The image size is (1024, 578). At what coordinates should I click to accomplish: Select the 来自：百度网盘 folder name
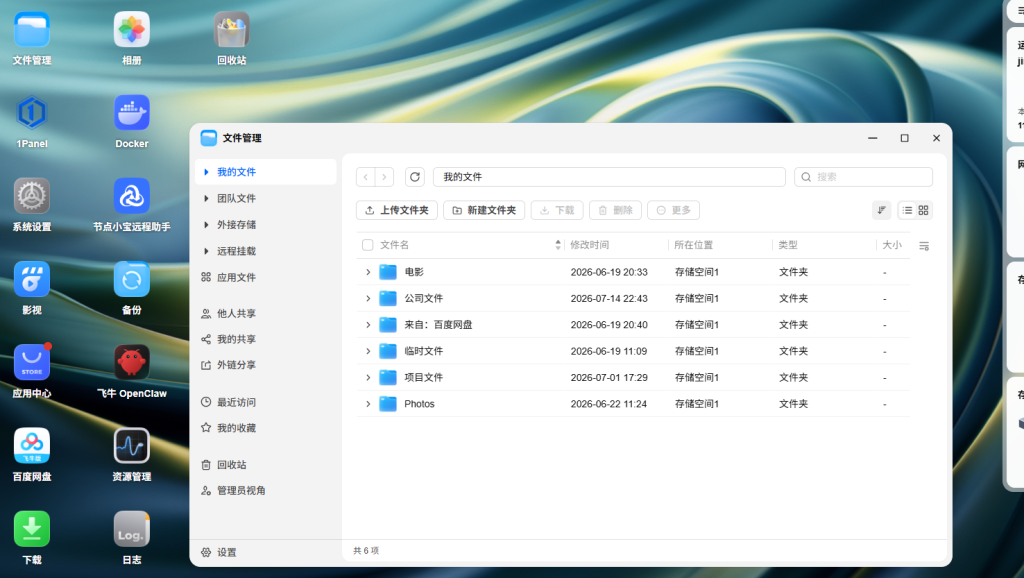pos(438,325)
